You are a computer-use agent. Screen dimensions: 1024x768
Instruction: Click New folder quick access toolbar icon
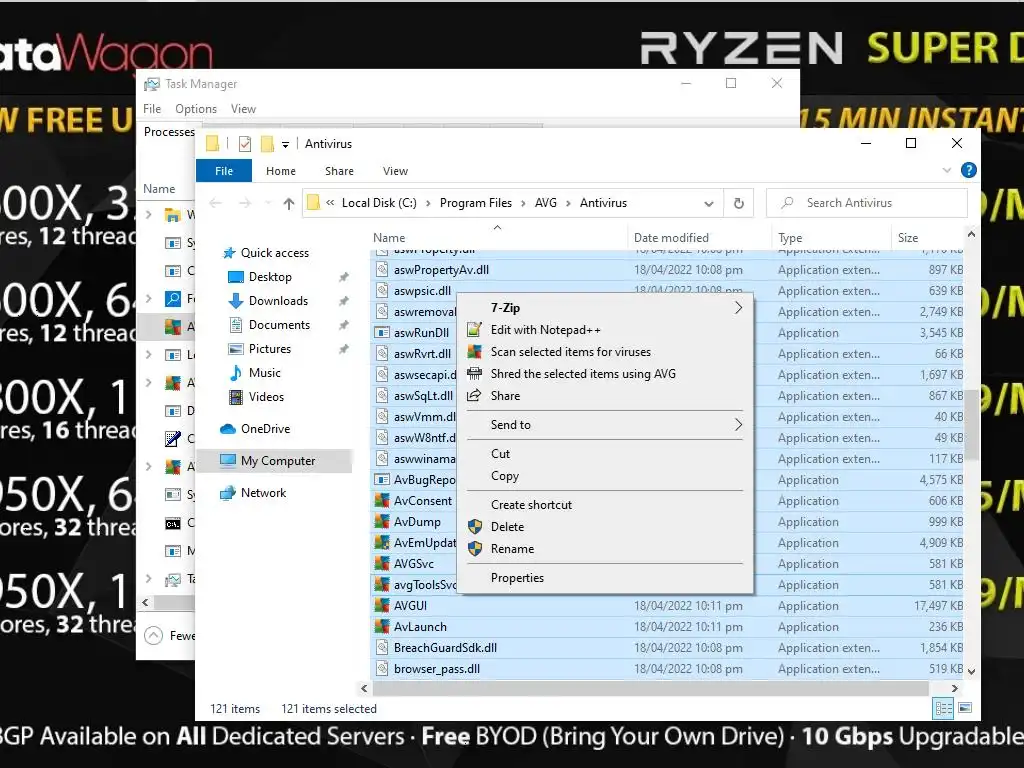click(267, 144)
